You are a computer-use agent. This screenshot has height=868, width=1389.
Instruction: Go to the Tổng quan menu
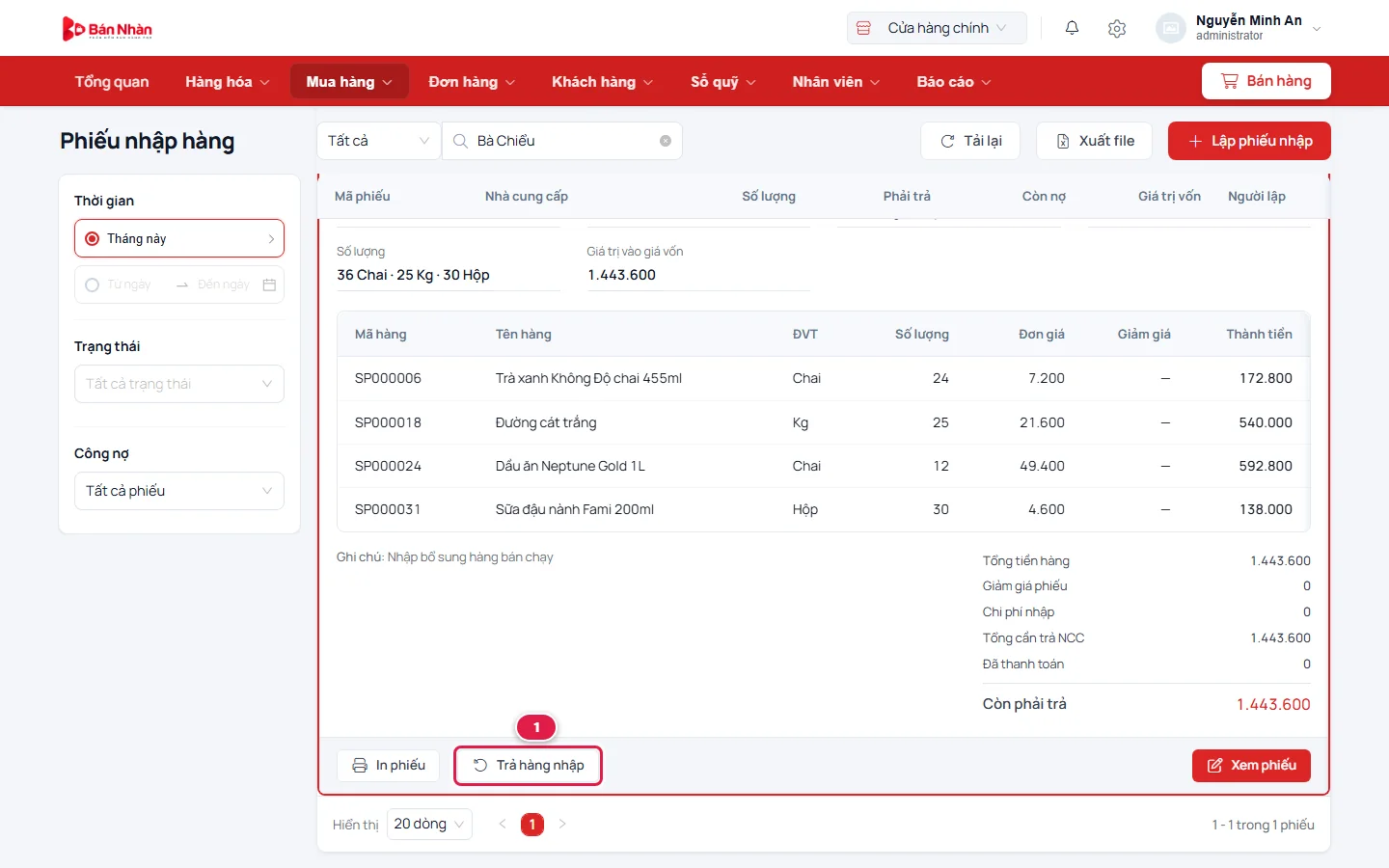[112, 82]
